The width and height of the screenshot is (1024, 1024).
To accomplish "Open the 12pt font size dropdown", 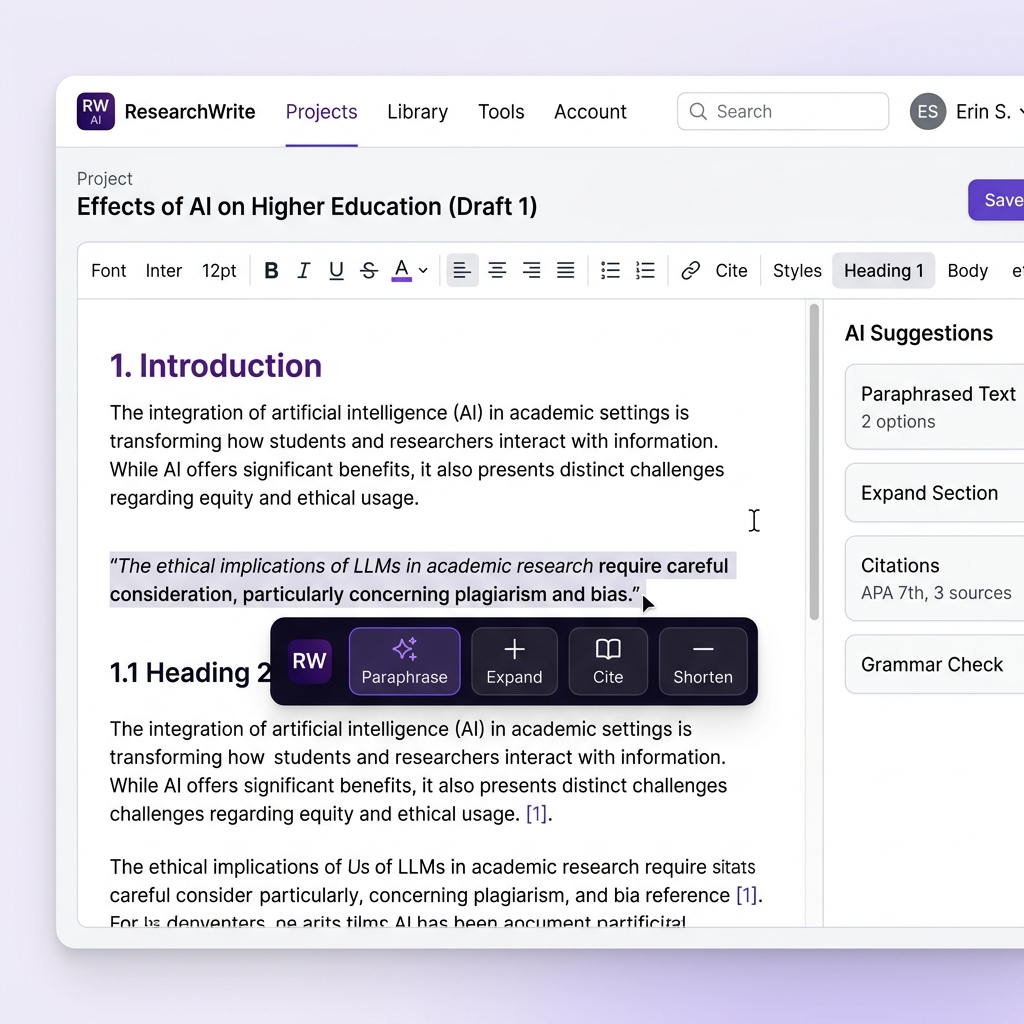I will pos(219,270).
